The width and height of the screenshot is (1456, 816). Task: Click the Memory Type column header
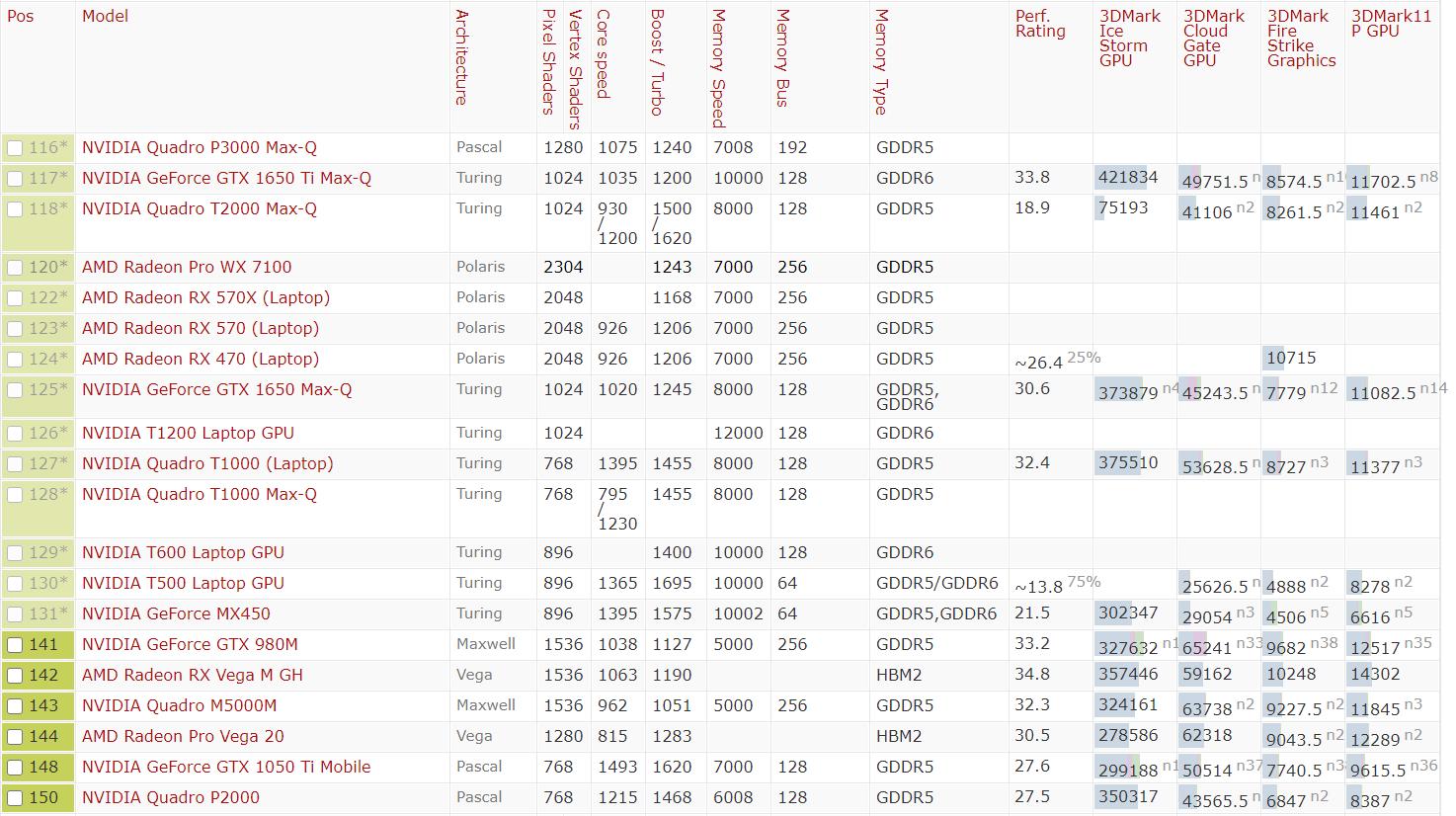coord(882,62)
